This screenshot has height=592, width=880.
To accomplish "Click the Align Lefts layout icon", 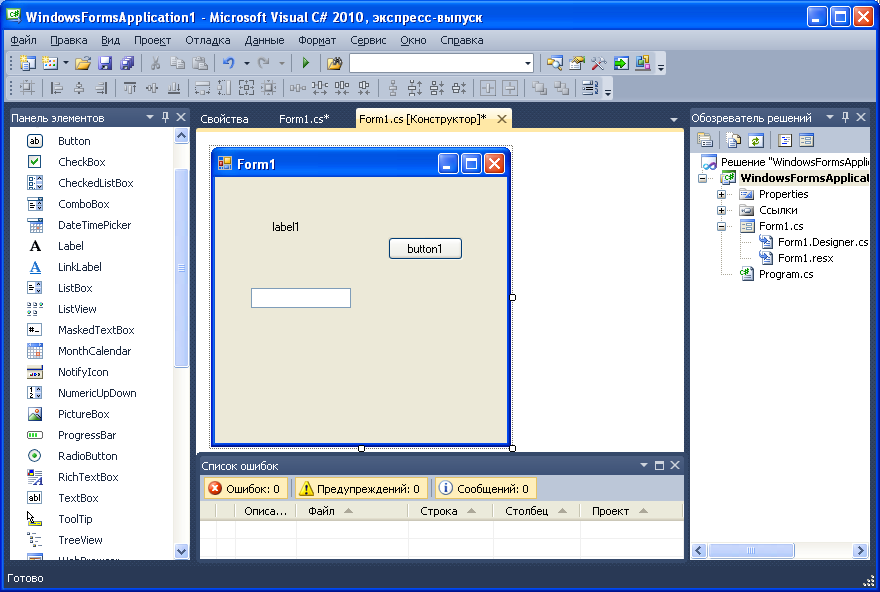I will coord(57,88).
